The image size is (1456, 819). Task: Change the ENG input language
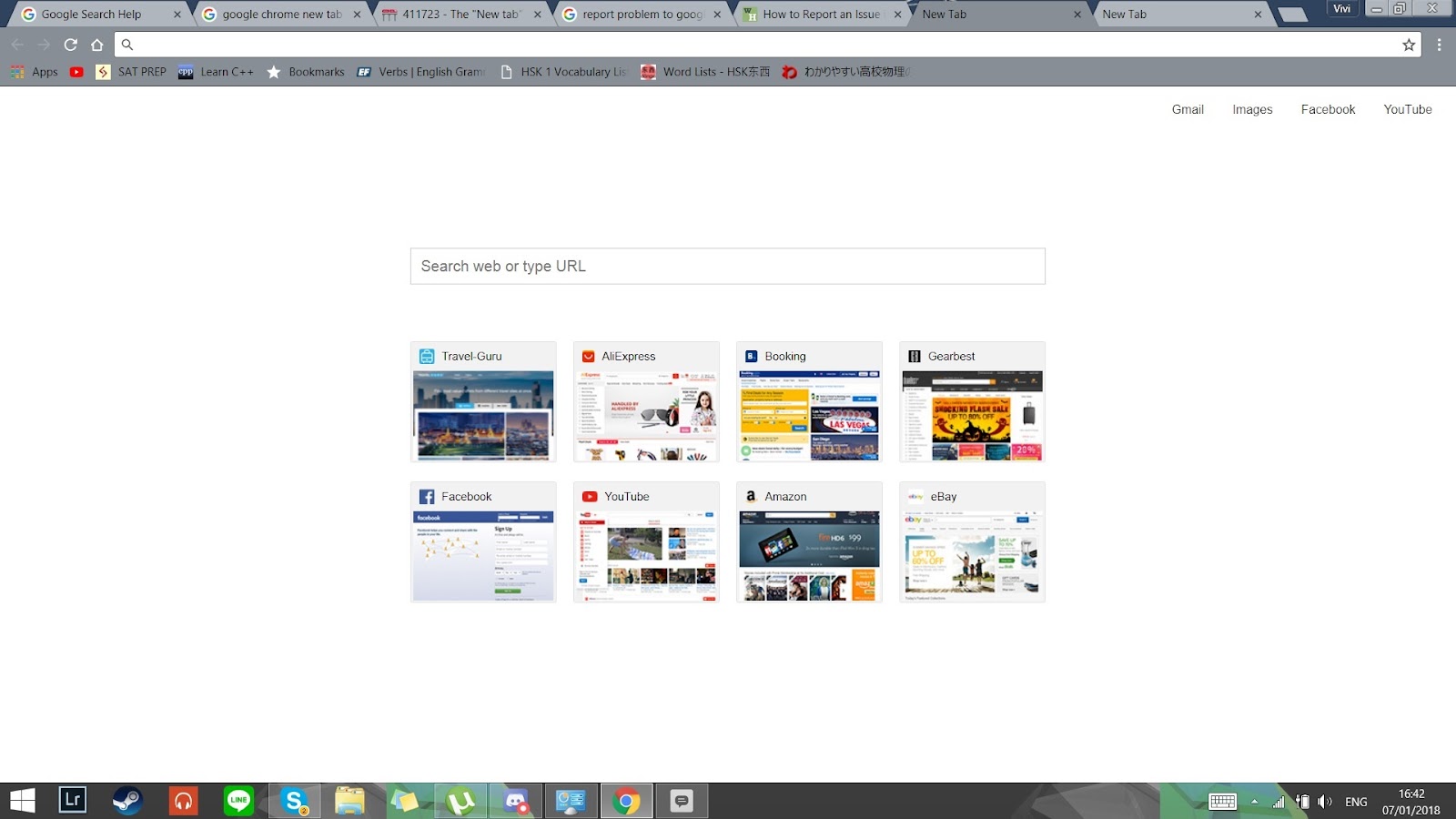pyautogui.click(x=1356, y=802)
